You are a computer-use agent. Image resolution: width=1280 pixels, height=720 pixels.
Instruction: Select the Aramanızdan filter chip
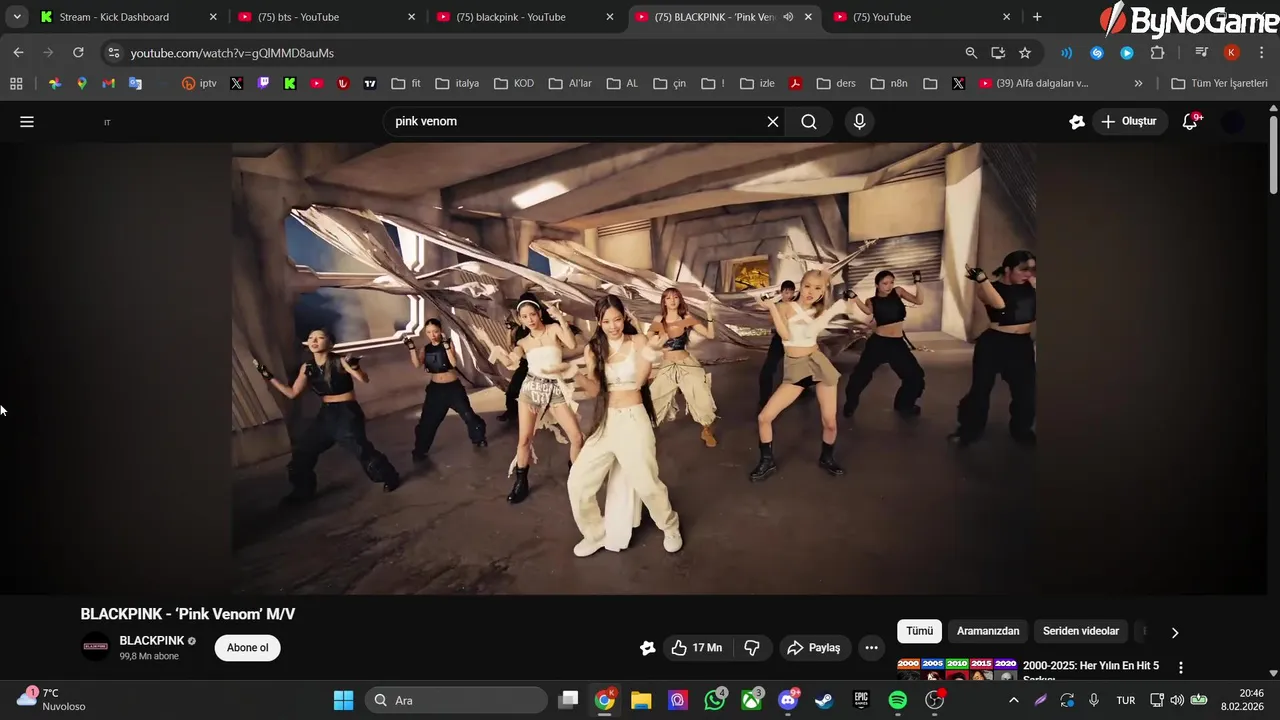(x=988, y=631)
